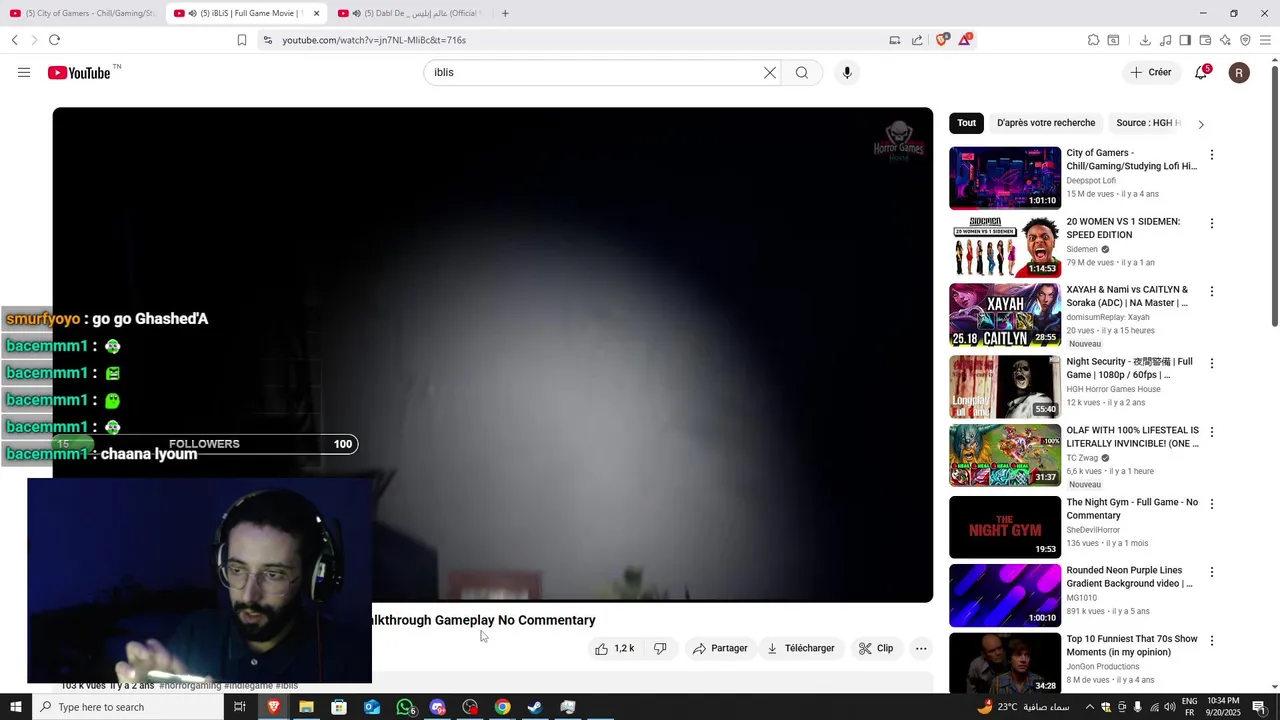Open Brave Shields lion icon
Viewport: 1280px width, 720px height.
pos(942,40)
